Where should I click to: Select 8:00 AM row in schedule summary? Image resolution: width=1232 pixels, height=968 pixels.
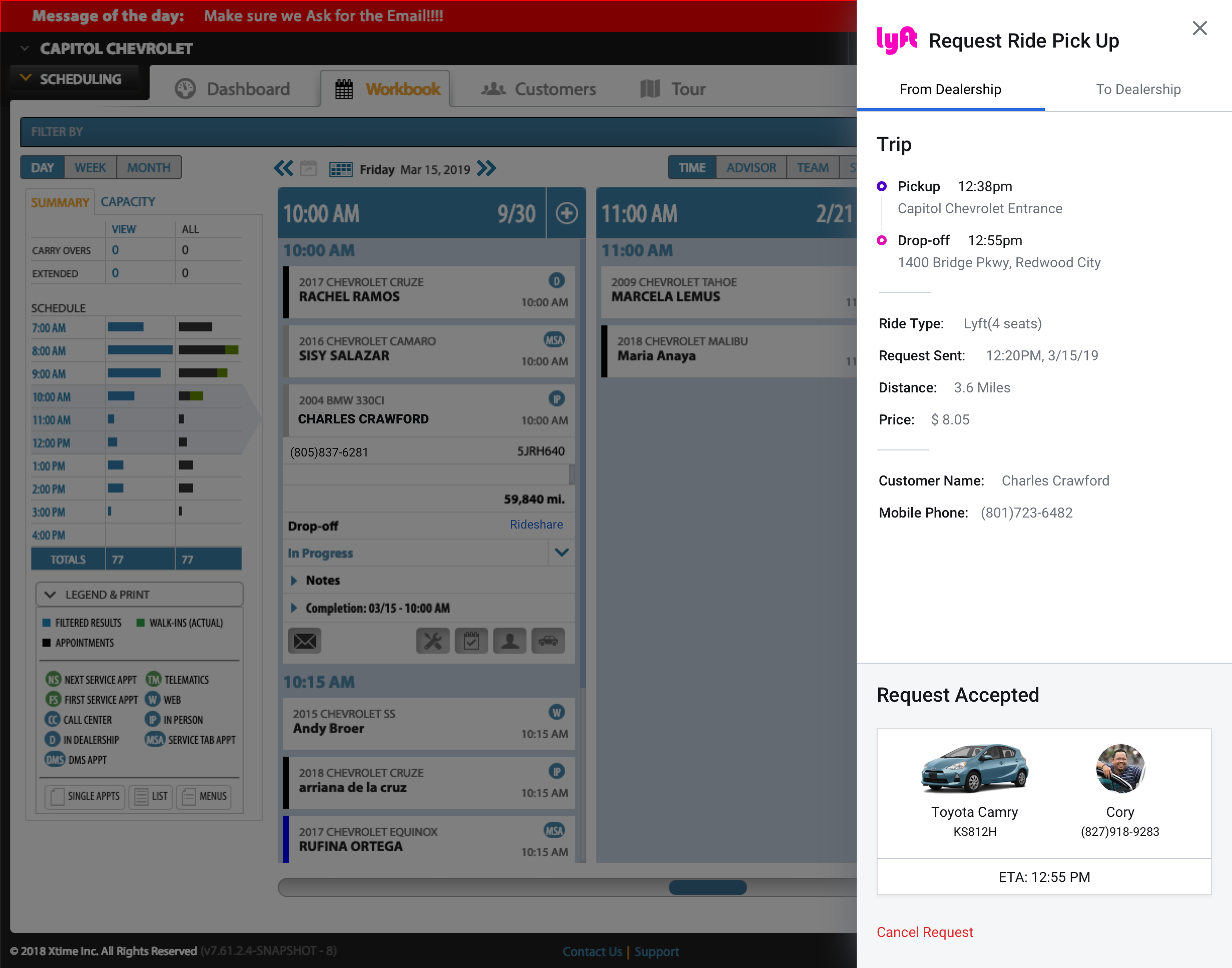point(136,351)
